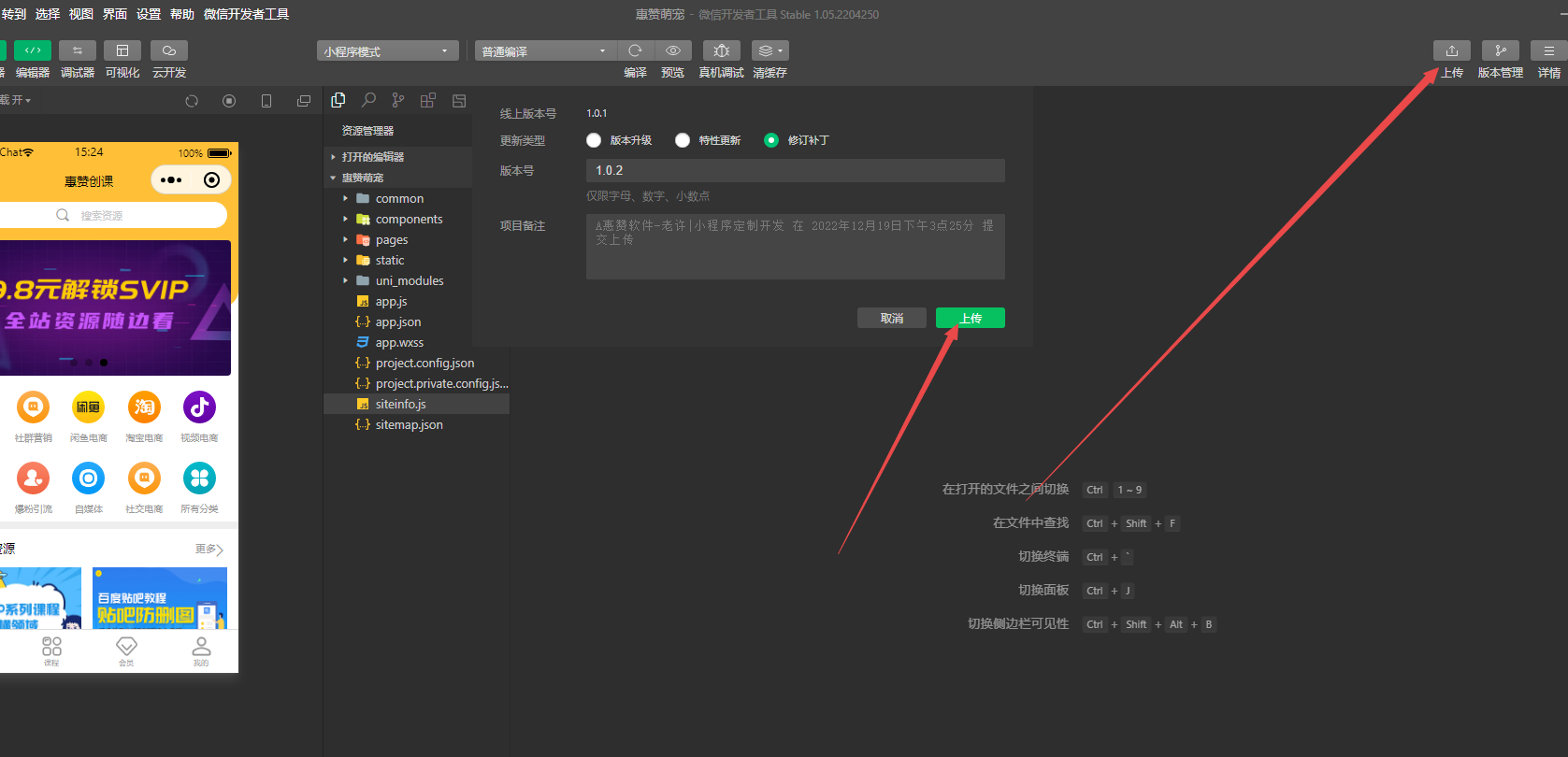The width and height of the screenshot is (1568, 757).
Task: Tap the 课程 tab in simulator
Action: [51, 650]
